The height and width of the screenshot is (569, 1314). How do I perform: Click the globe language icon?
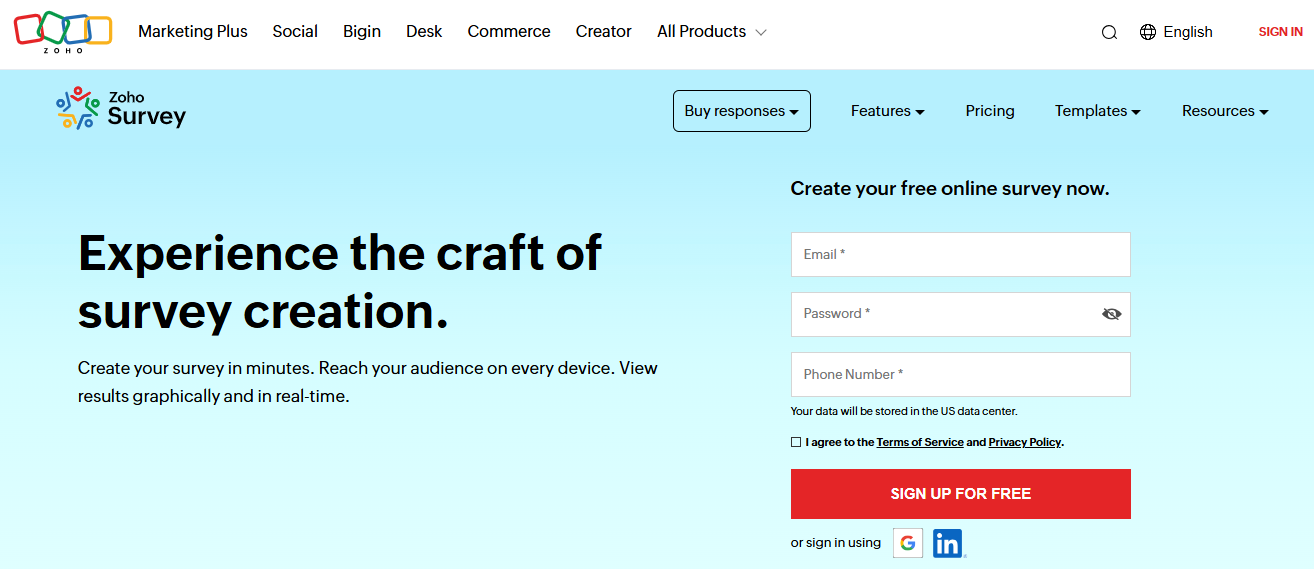point(1148,32)
